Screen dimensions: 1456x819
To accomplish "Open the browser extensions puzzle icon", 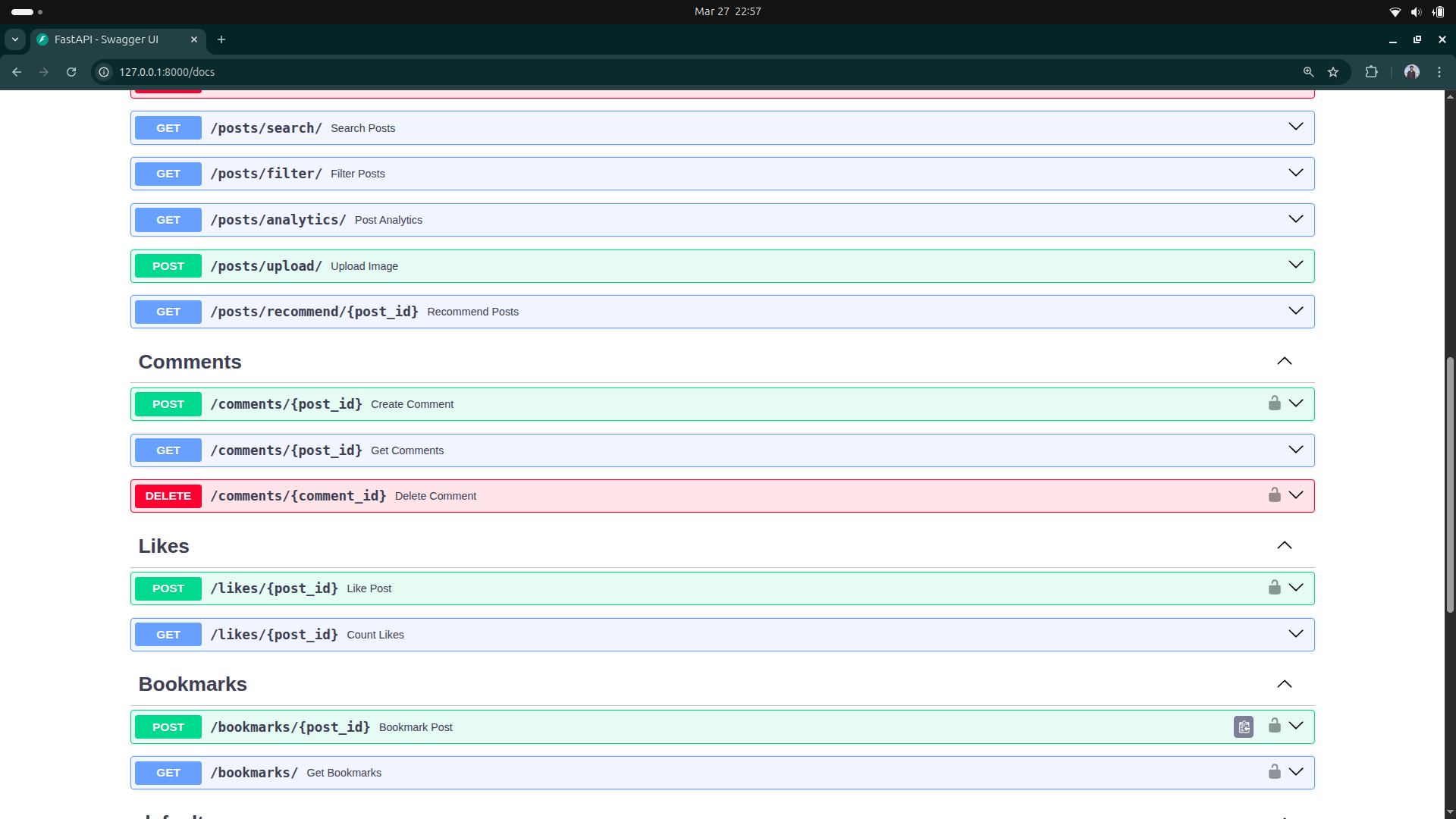I will [1371, 72].
